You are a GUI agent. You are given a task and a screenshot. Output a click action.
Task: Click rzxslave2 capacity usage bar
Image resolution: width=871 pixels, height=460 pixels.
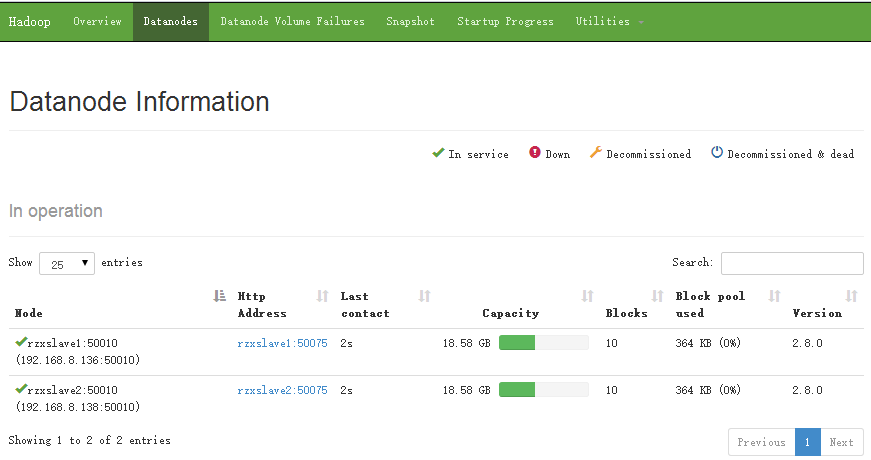[544, 390]
